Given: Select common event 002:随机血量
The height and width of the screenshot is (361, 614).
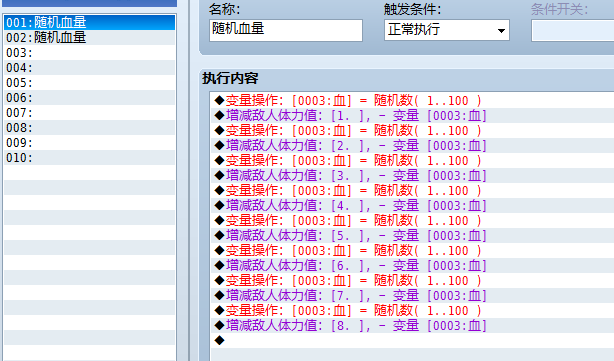Looking at the screenshot, I should pyautogui.click(x=89, y=38).
